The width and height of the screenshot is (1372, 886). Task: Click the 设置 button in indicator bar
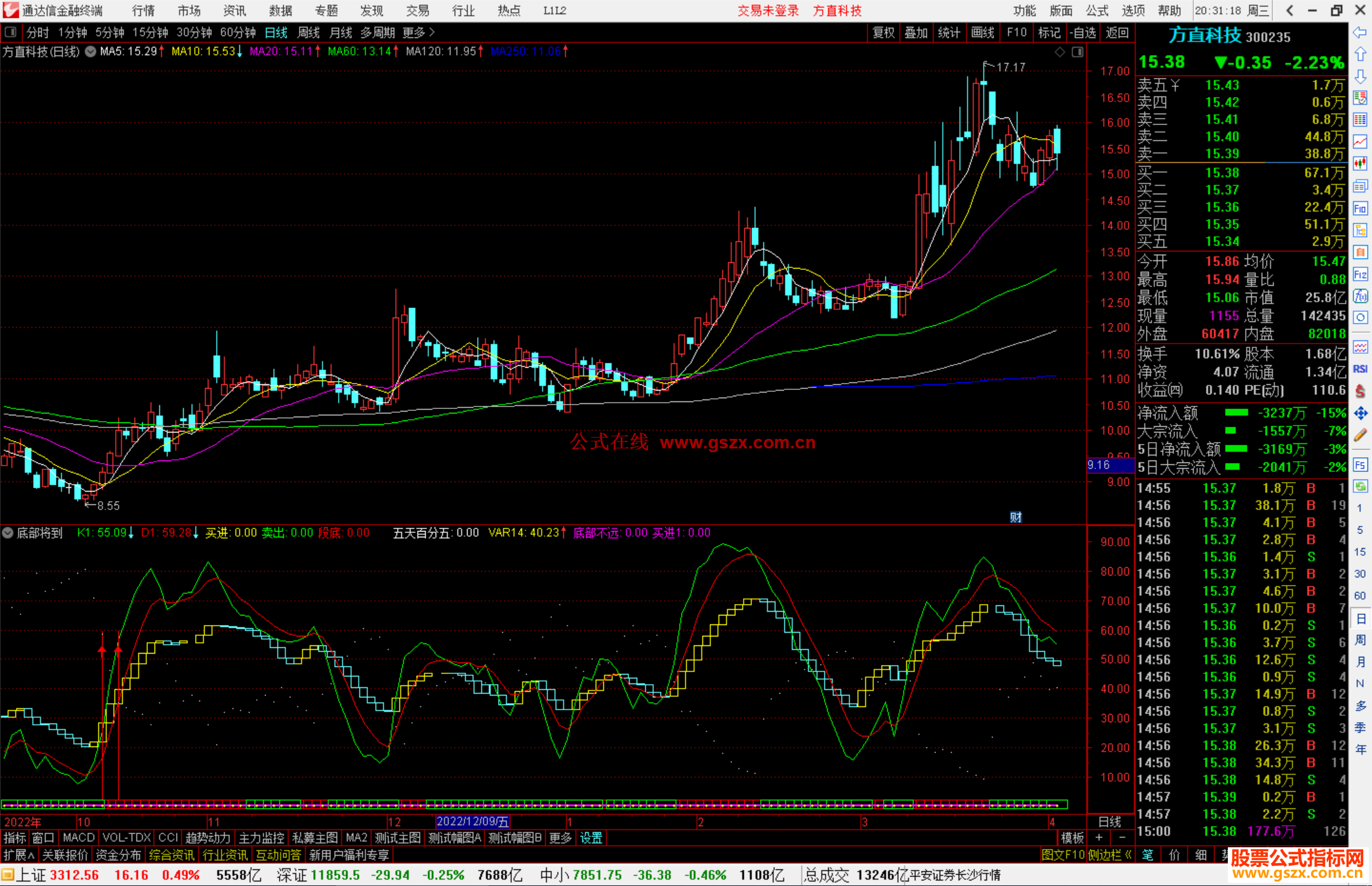click(x=591, y=838)
